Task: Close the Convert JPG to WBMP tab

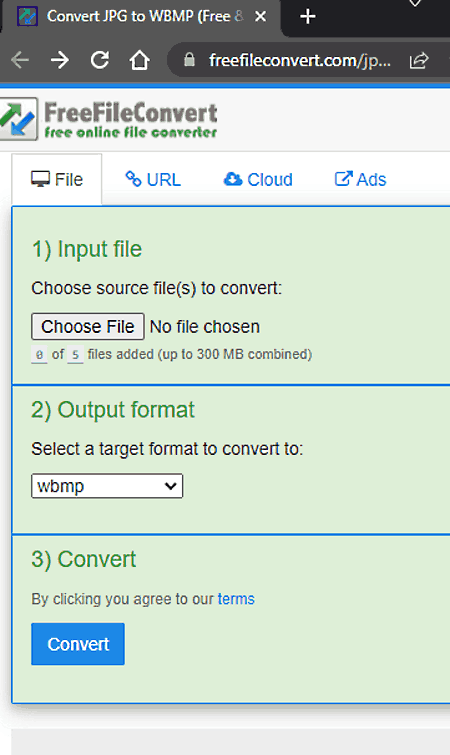Action: [x=260, y=17]
